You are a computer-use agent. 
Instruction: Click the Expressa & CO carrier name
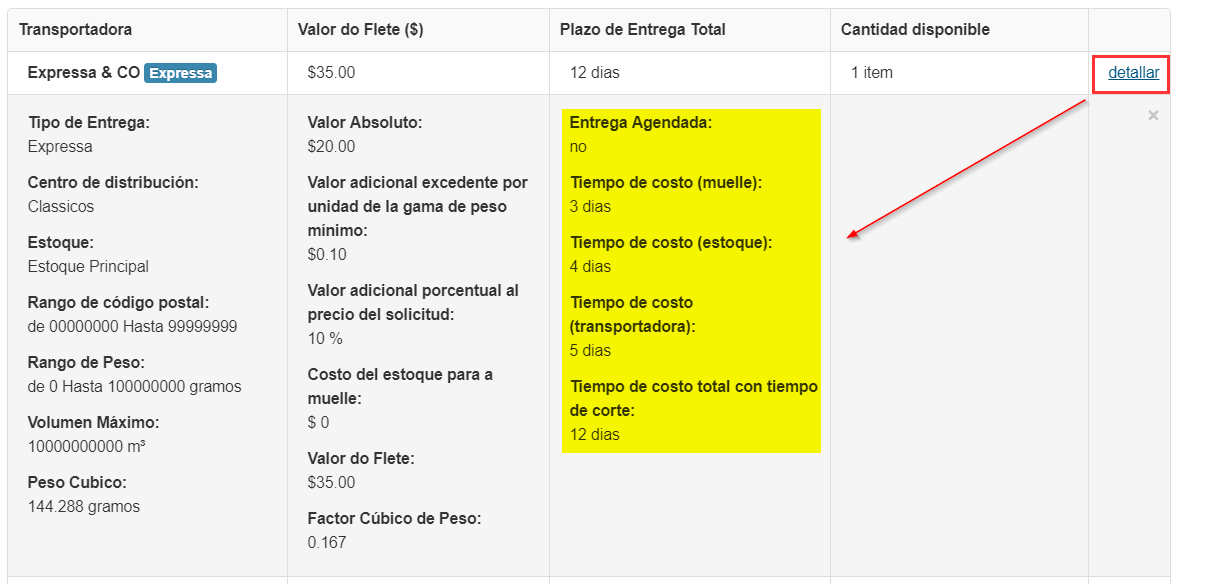coord(84,73)
